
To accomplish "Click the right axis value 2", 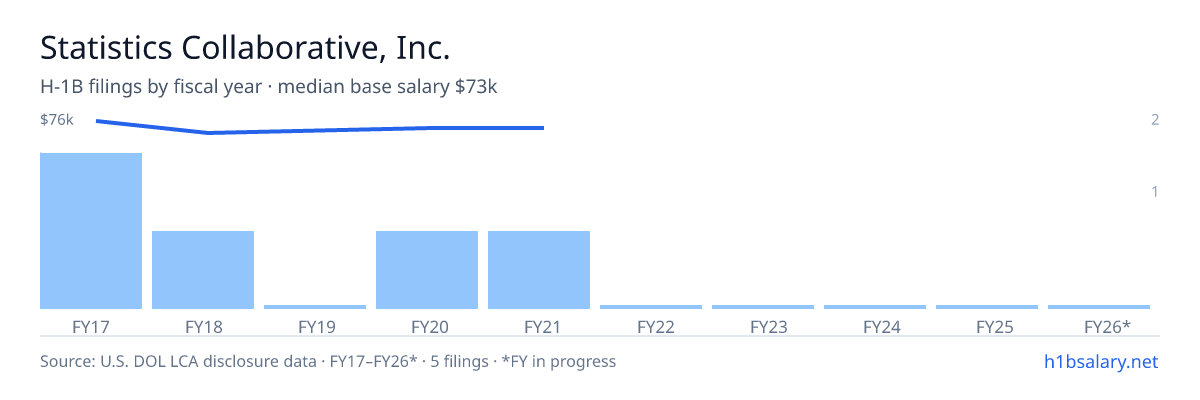I will pos(1155,120).
